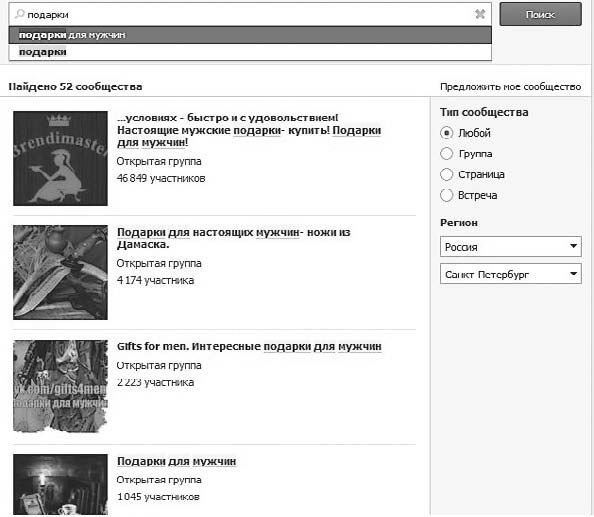The width and height of the screenshot is (594, 517).
Task: Click the magnifier icon in search field
Action: click(x=19, y=14)
